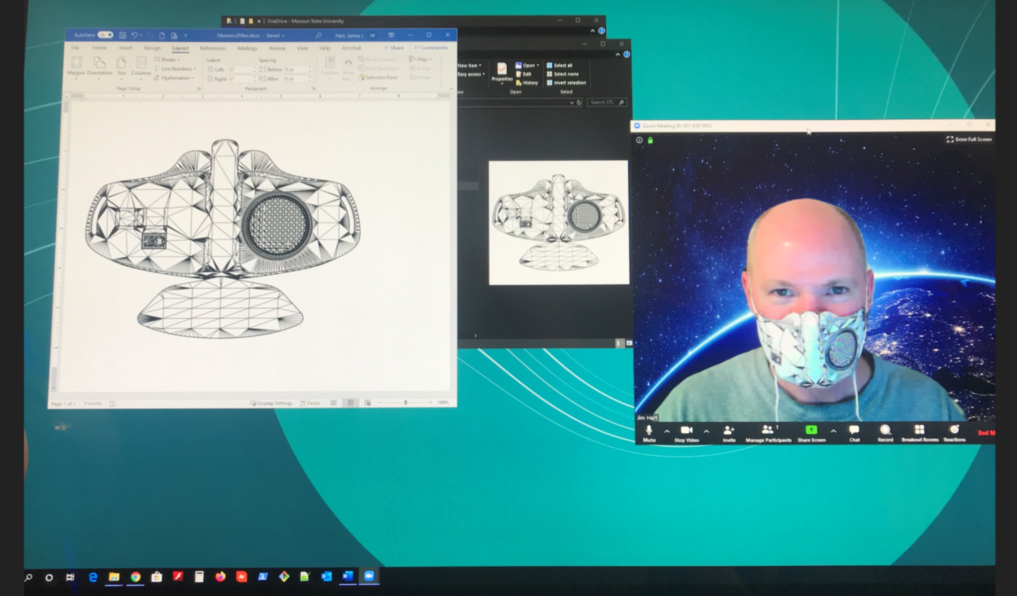The image size is (1017, 596).
Task: Switch to the References tab in Word
Action: pyautogui.click(x=213, y=48)
